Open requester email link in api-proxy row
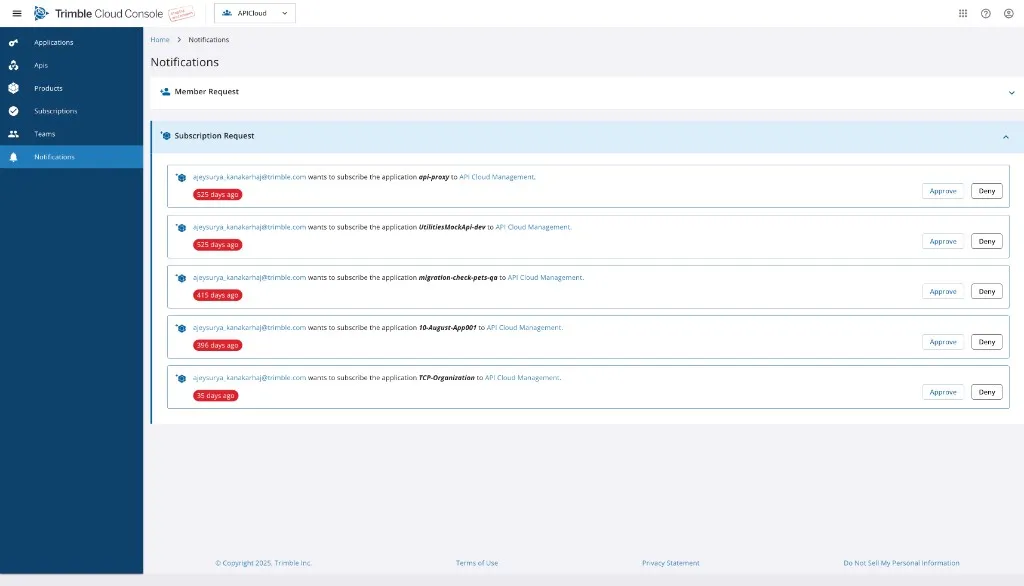The image size is (1024, 586). coord(249,177)
